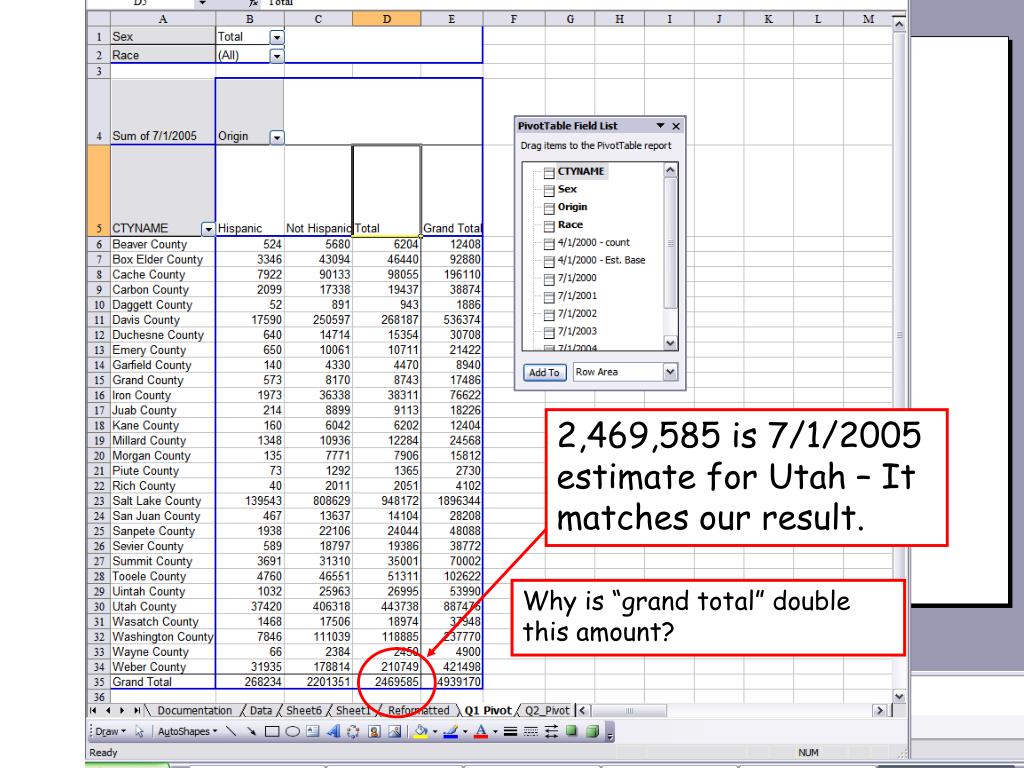Viewport: 1024px width, 768px height.
Task: Expand the Row Area combo box
Action: click(670, 372)
